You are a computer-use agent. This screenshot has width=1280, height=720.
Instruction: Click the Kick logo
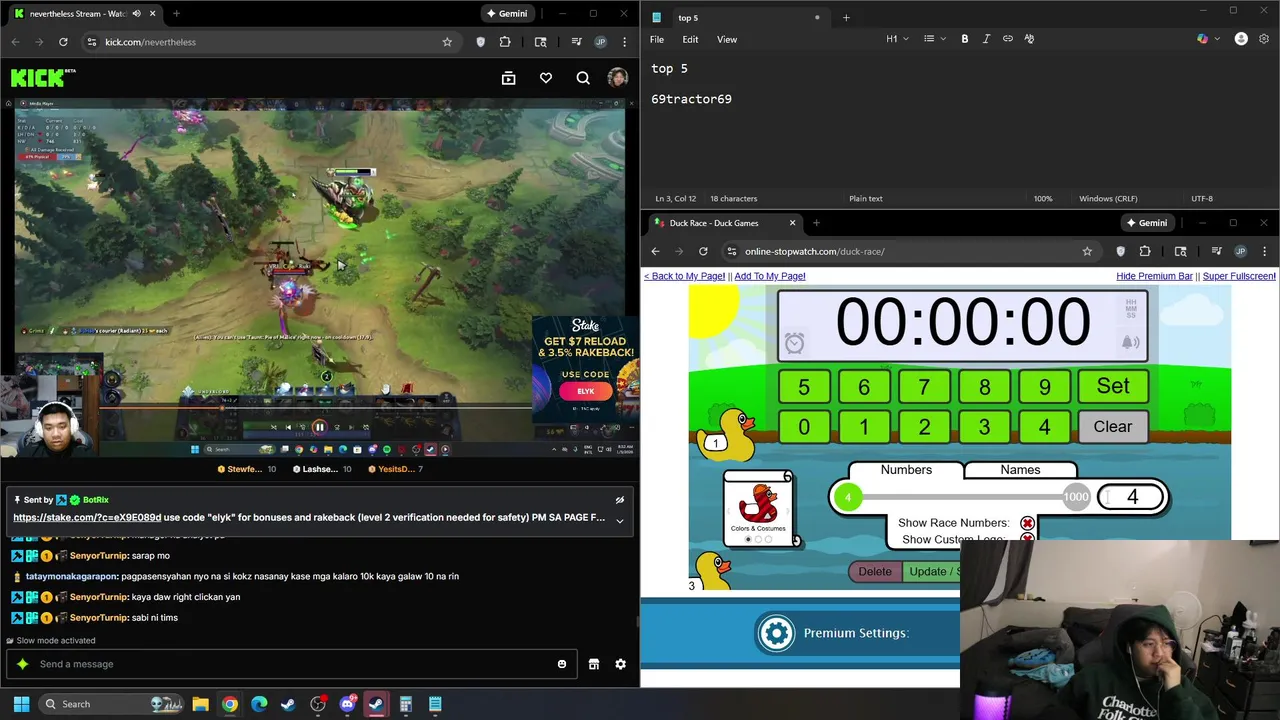coord(43,77)
